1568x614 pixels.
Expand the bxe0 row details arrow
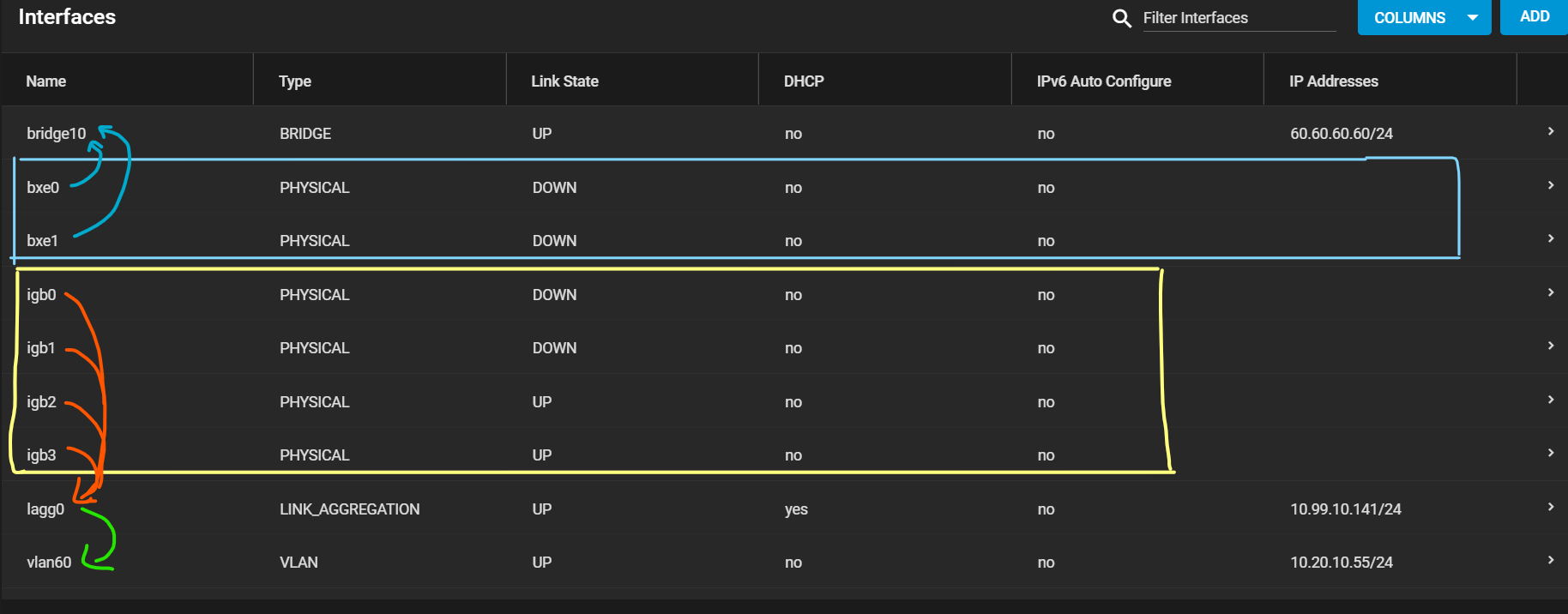[x=1551, y=185]
